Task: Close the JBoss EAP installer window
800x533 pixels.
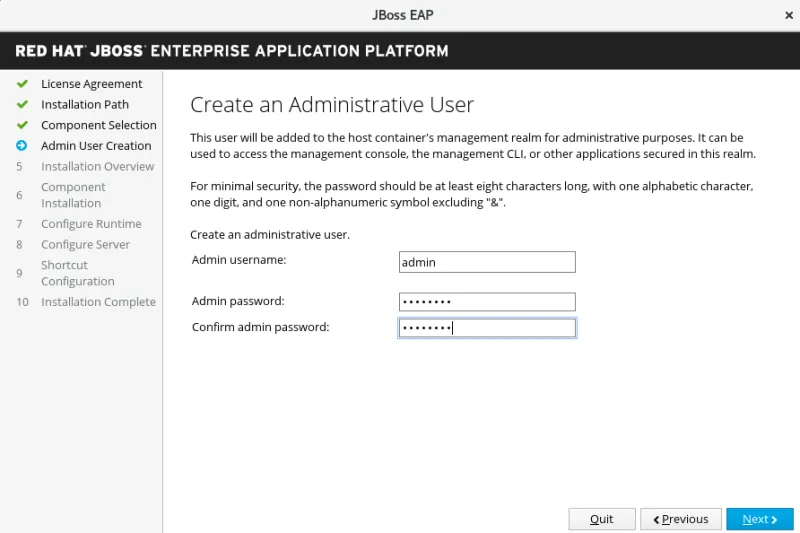Action: (789, 15)
